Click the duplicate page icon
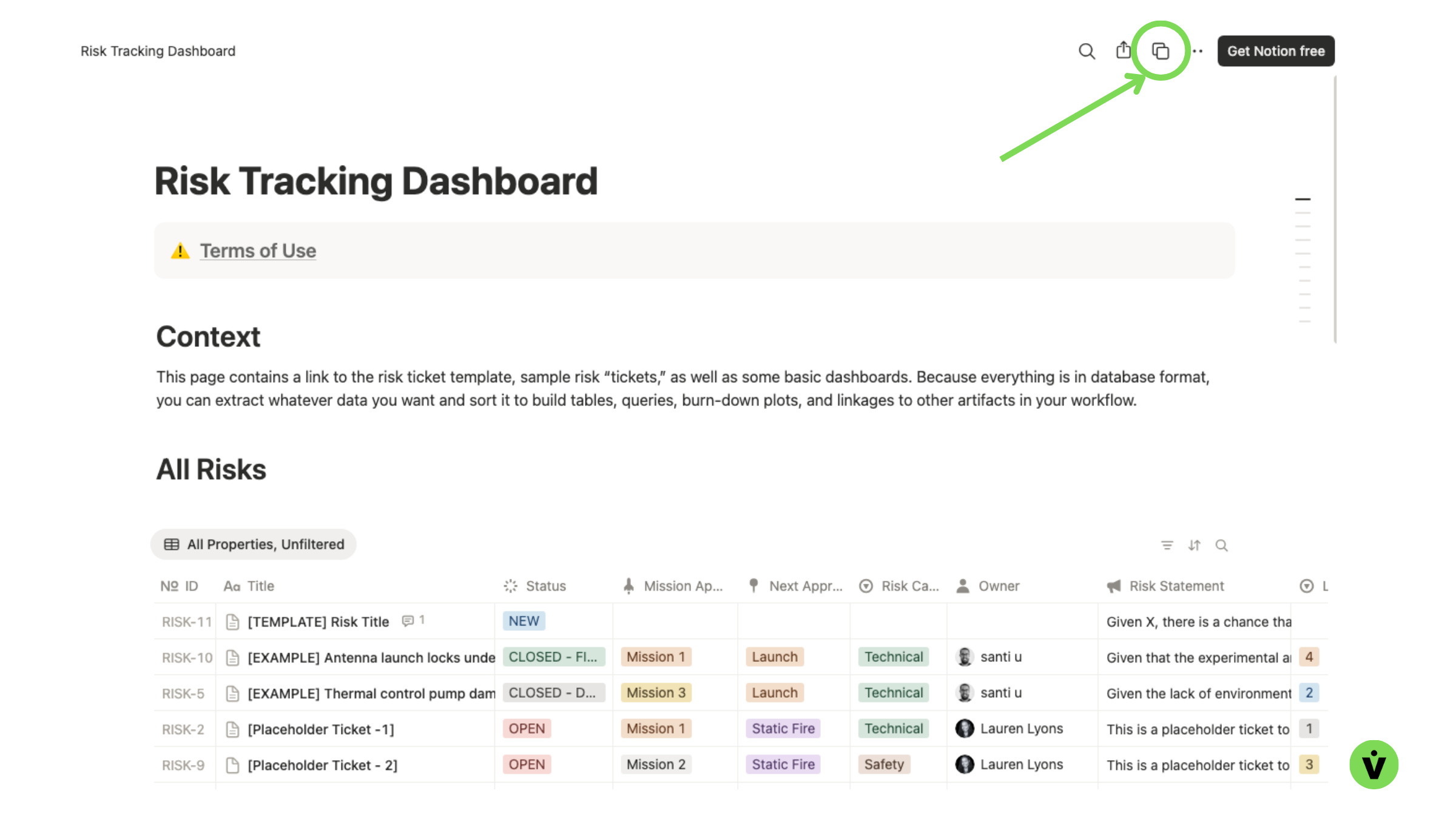 (1161, 51)
